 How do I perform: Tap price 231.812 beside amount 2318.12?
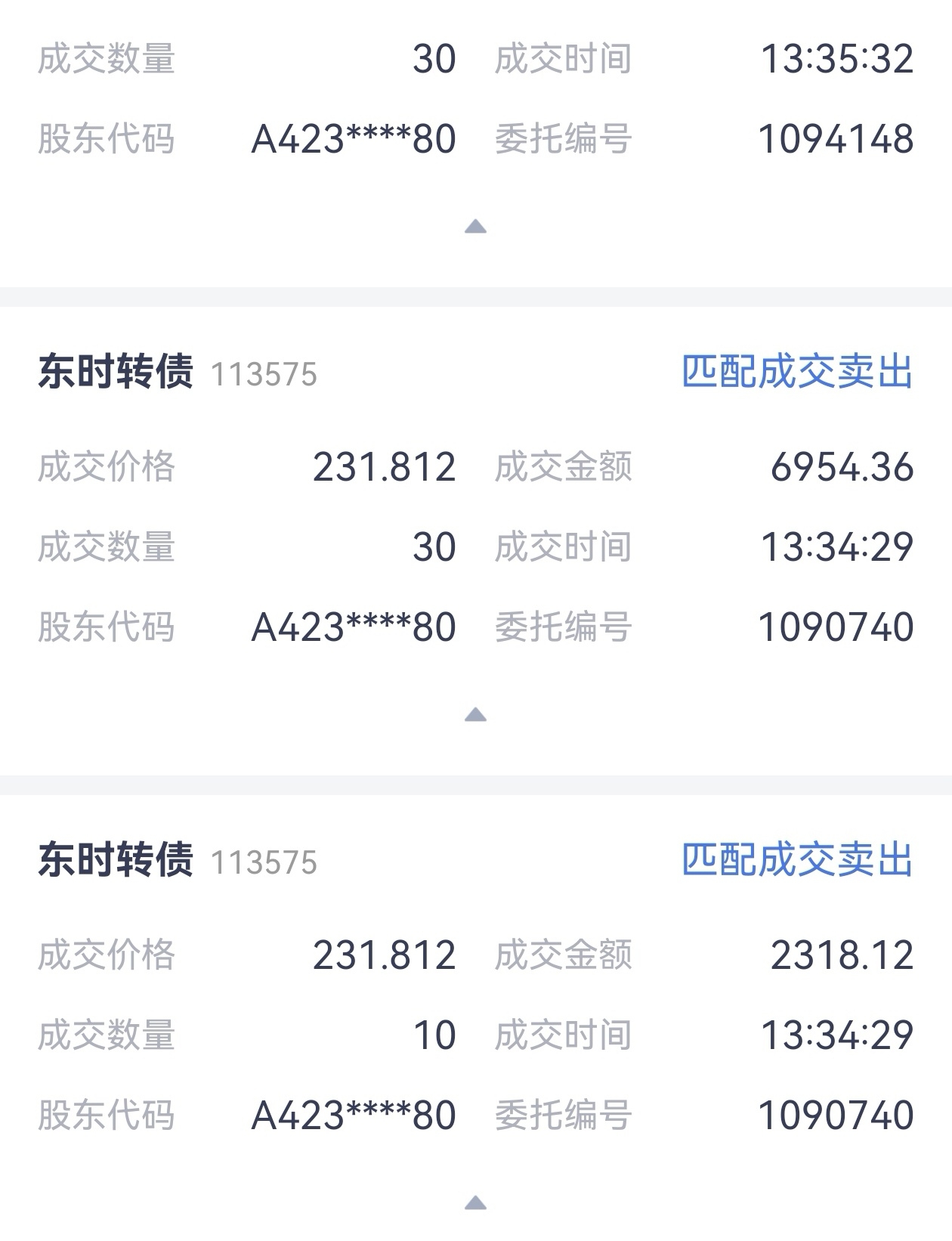[x=385, y=955]
